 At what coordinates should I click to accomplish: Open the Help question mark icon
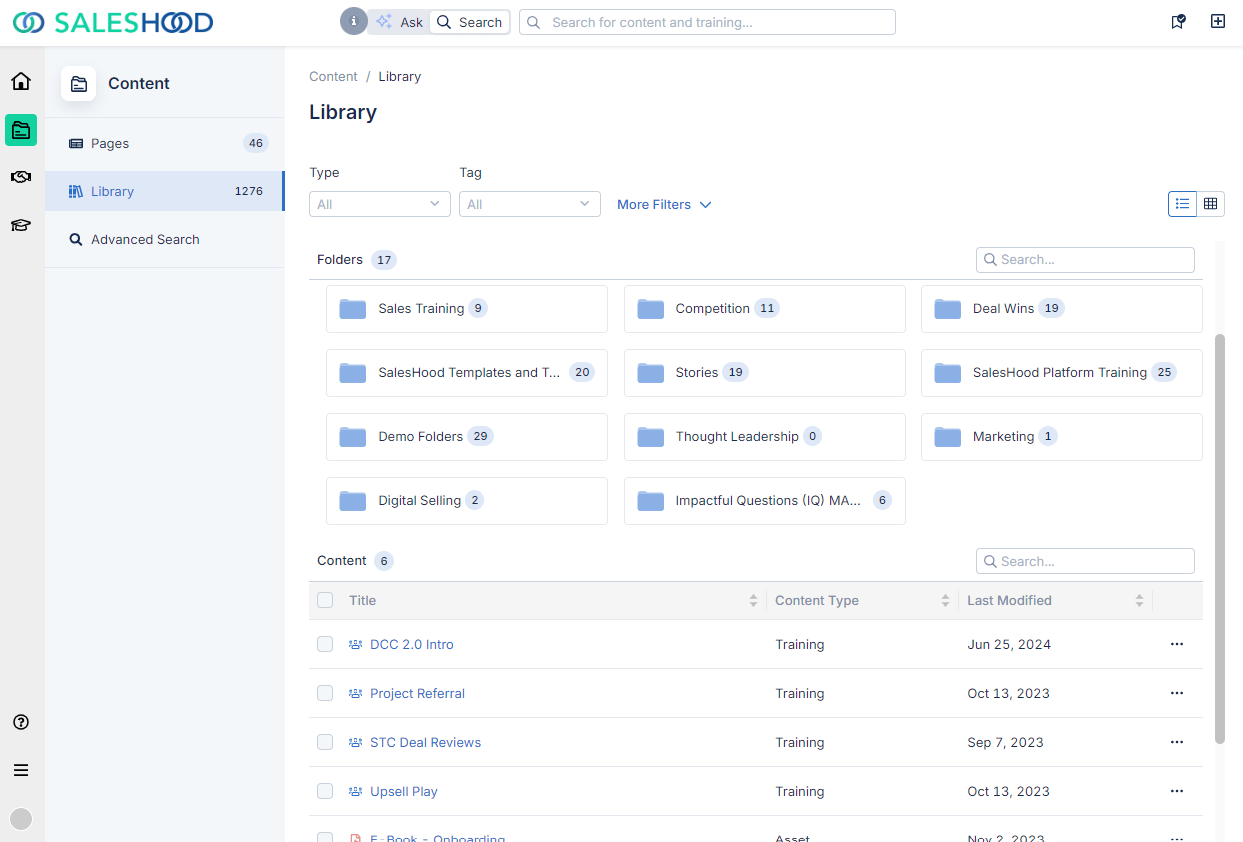(21, 722)
